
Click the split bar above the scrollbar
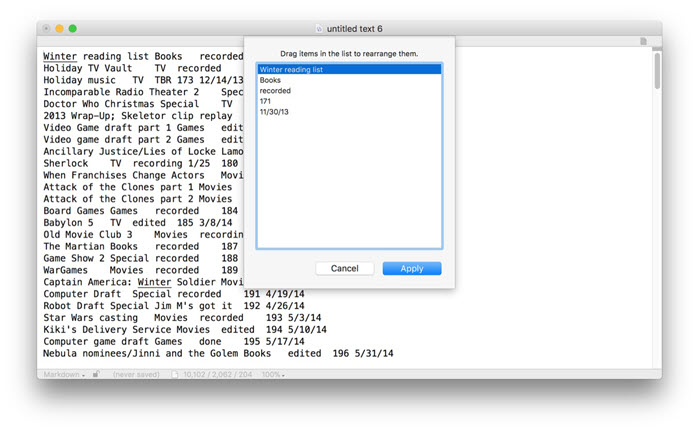(657, 48)
